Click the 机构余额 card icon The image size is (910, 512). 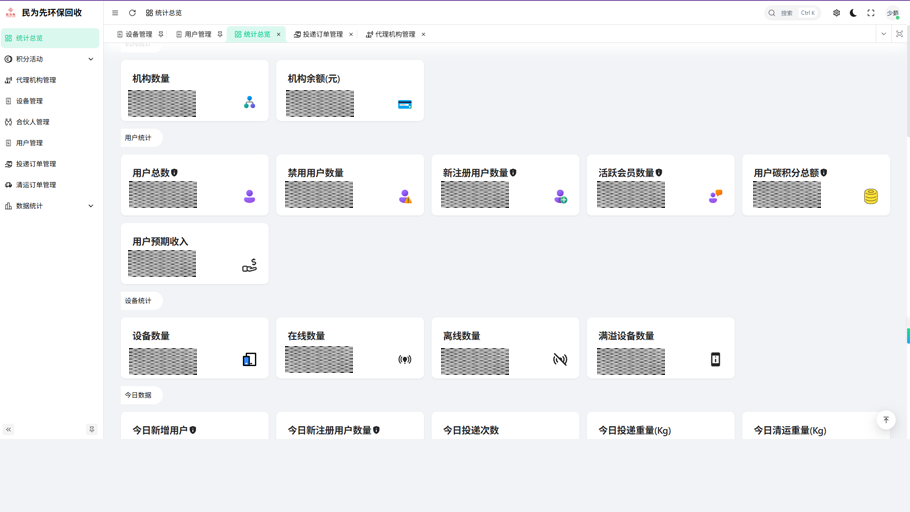click(x=405, y=104)
